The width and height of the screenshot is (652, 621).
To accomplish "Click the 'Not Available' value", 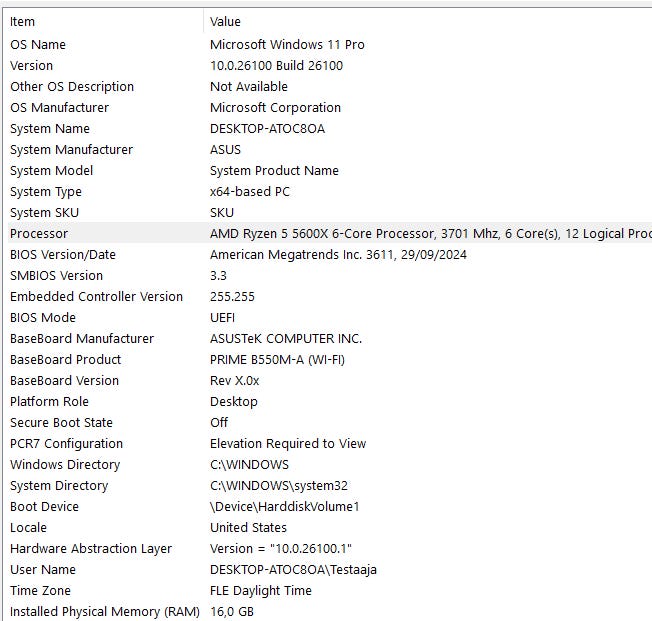I will pyautogui.click(x=249, y=87).
